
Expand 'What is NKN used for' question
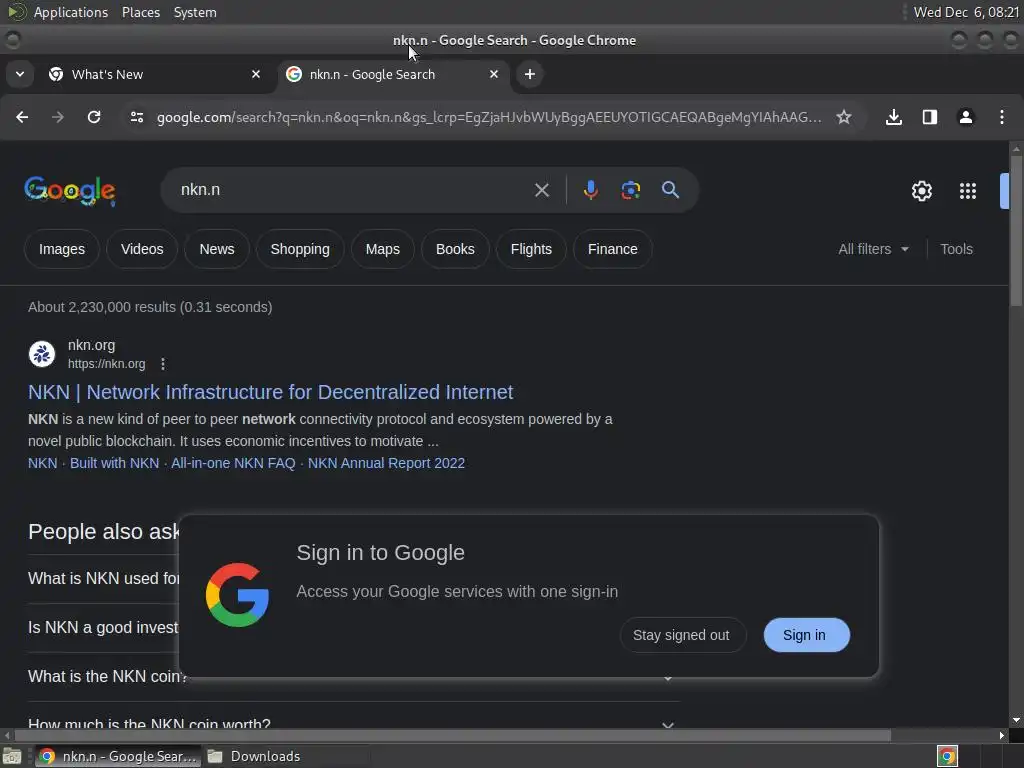coord(103,579)
